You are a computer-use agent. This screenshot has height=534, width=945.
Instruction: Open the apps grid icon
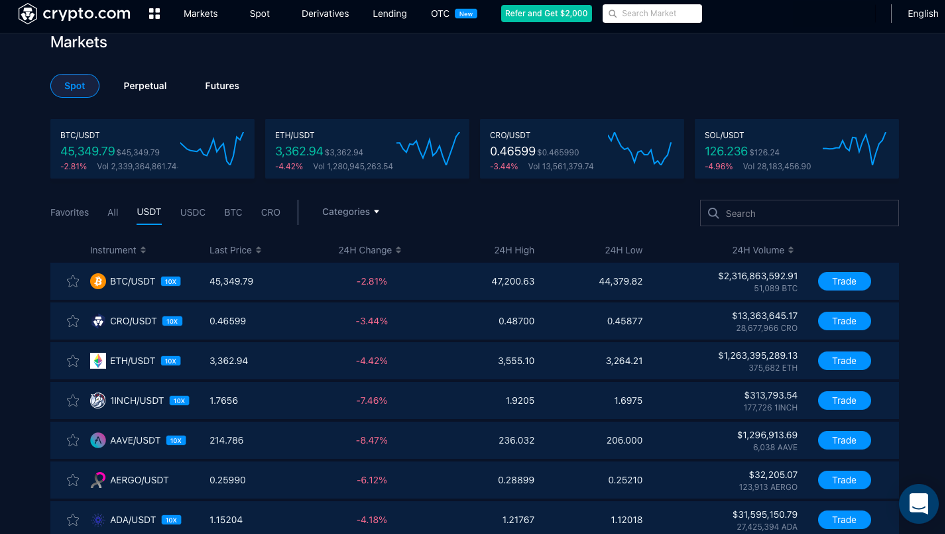tap(154, 13)
